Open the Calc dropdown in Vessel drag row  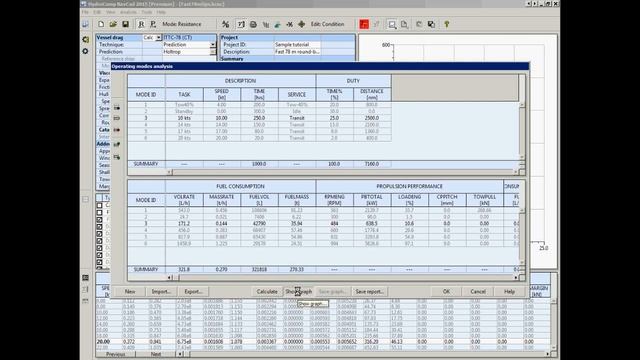point(158,38)
